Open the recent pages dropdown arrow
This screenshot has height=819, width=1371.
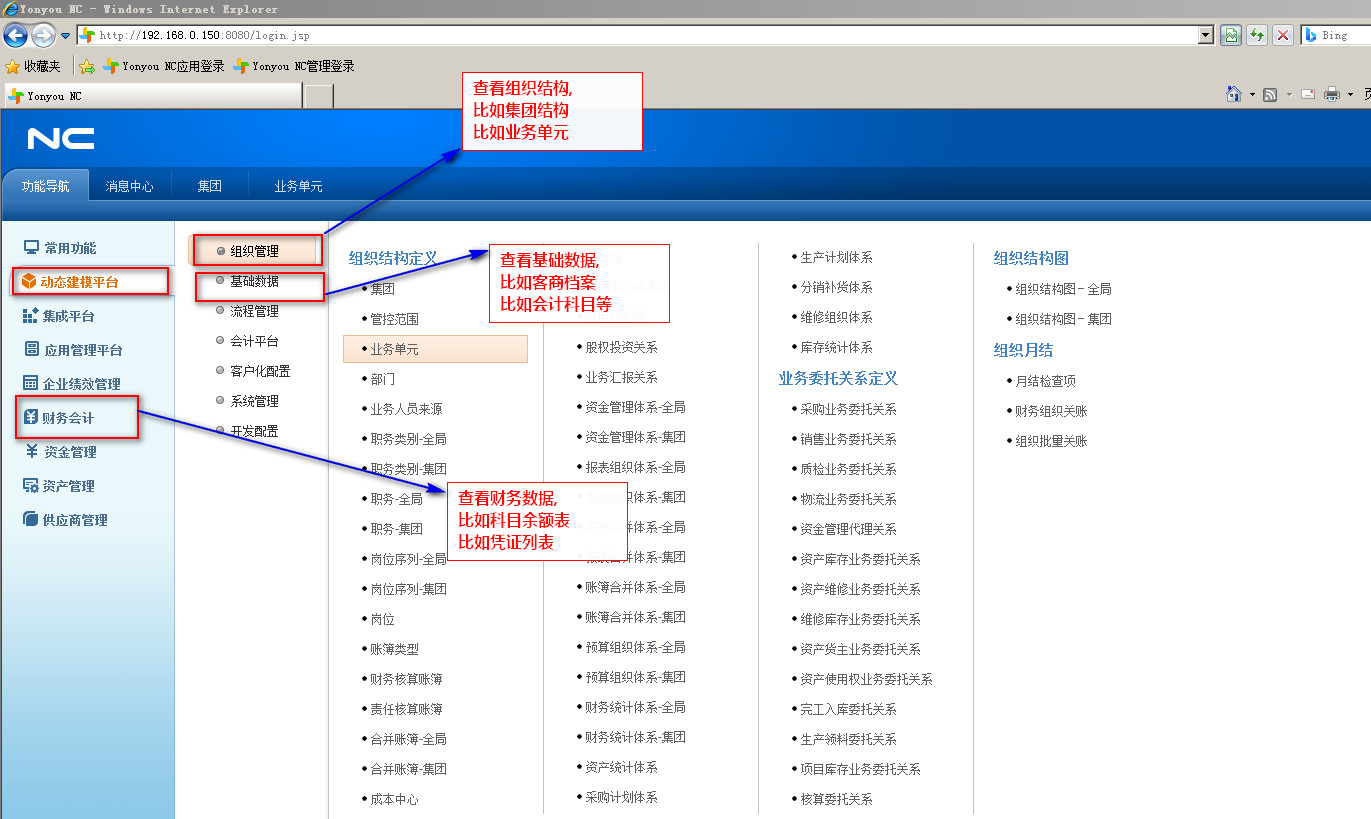pyautogui.click(x=66, y=36)
